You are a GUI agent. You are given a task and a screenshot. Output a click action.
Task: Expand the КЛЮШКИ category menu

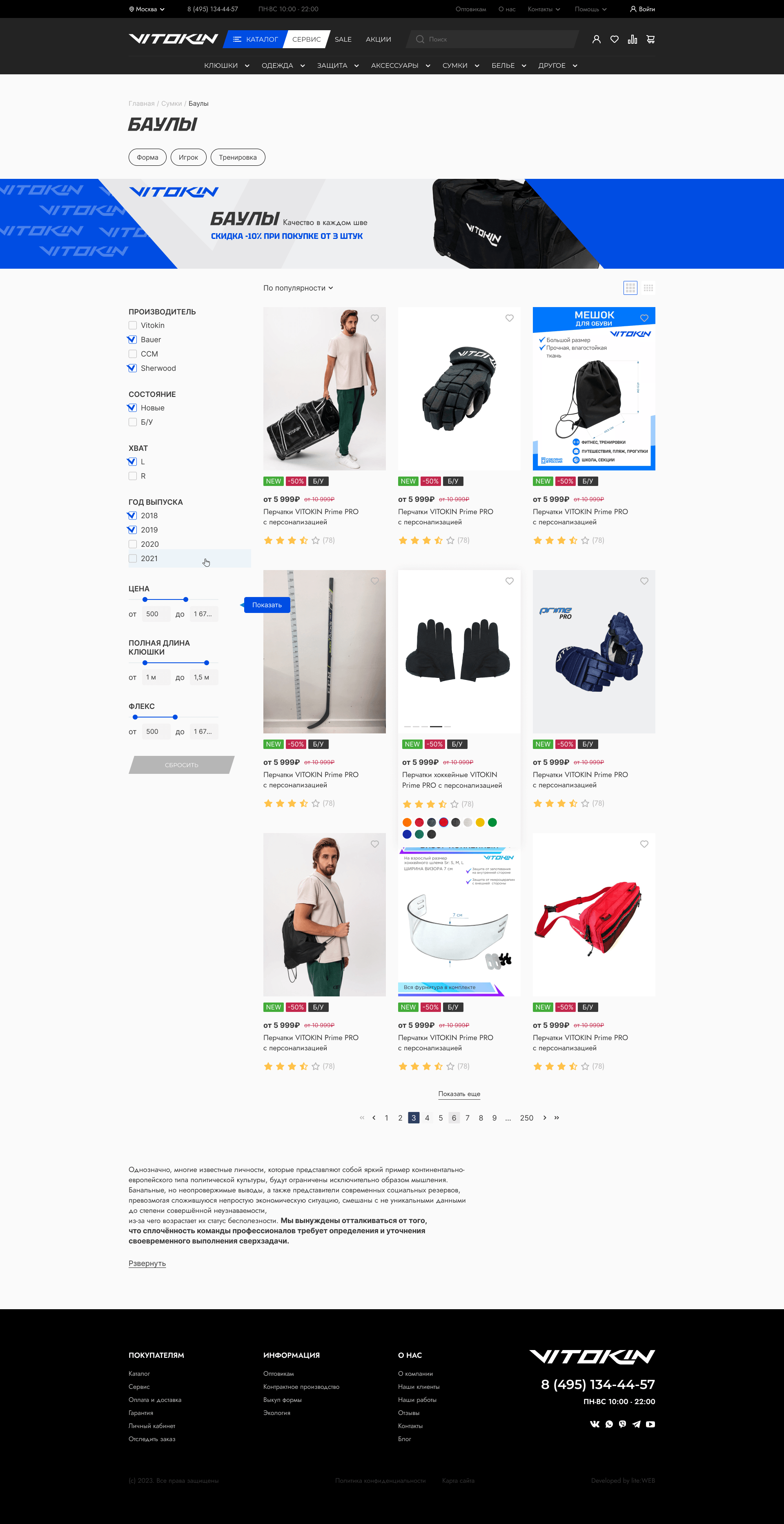point(227,66)
